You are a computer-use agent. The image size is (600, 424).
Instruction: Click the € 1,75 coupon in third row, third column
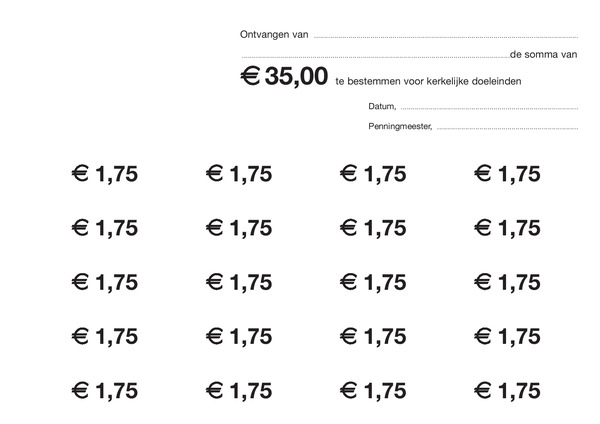[x=373, y=282]
